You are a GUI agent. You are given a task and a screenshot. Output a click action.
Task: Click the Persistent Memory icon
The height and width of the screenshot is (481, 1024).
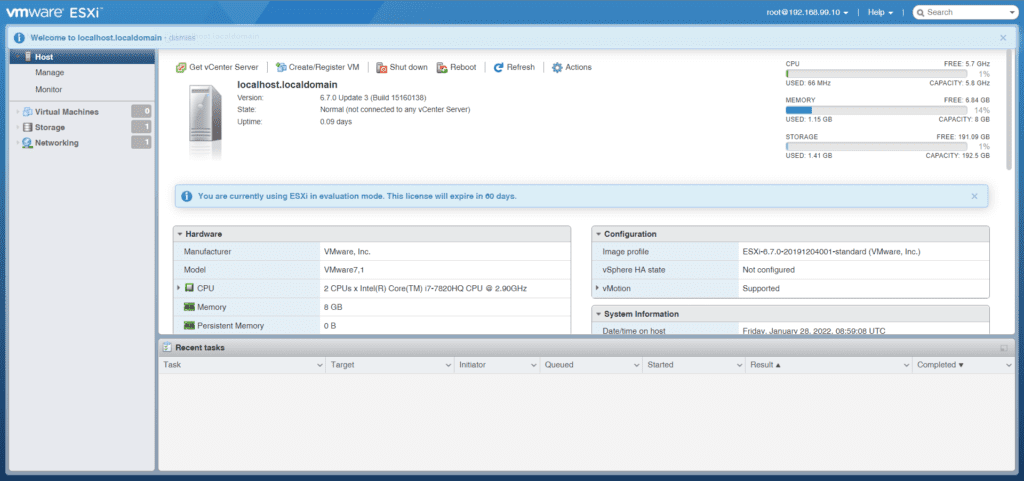[189, 325]
